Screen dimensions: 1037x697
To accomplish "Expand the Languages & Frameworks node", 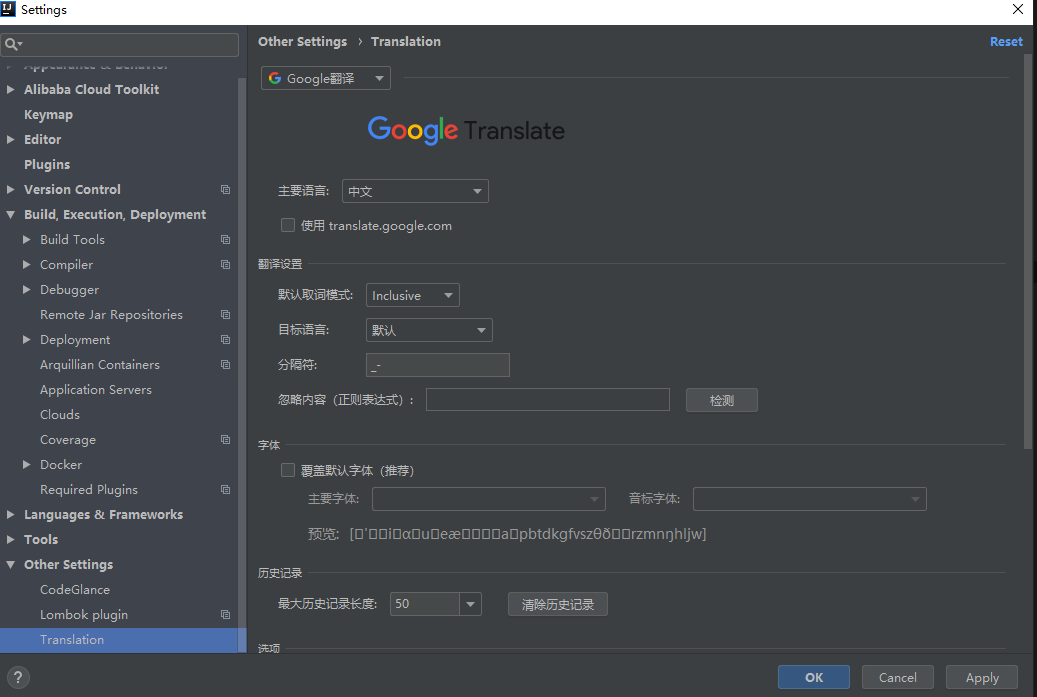I will click(x=11, y=514).
